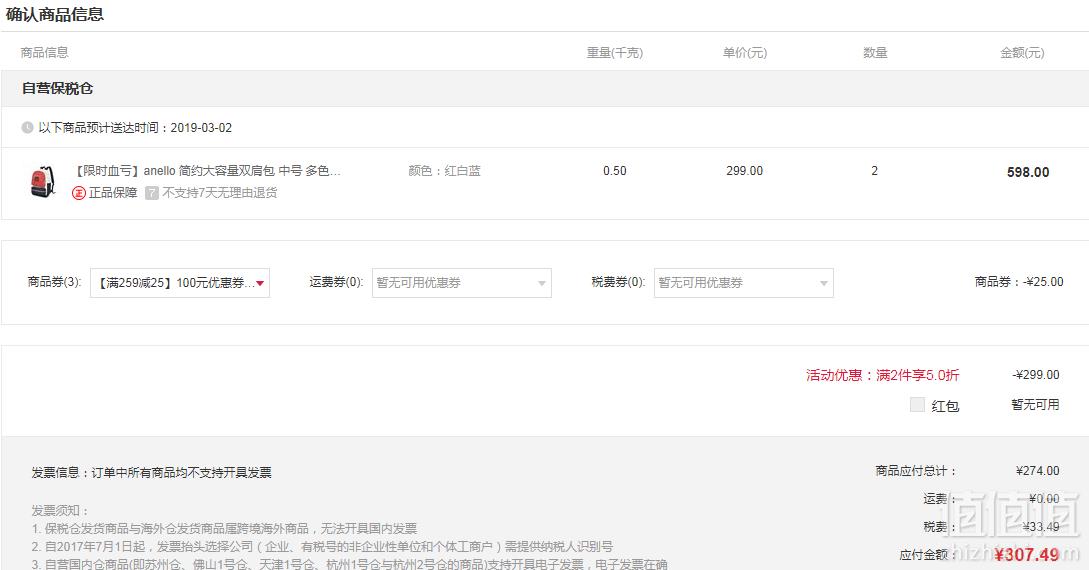Open the anello backpack product title link
Viewport: 1089px width, 570px height.
[x=208, y=171]
